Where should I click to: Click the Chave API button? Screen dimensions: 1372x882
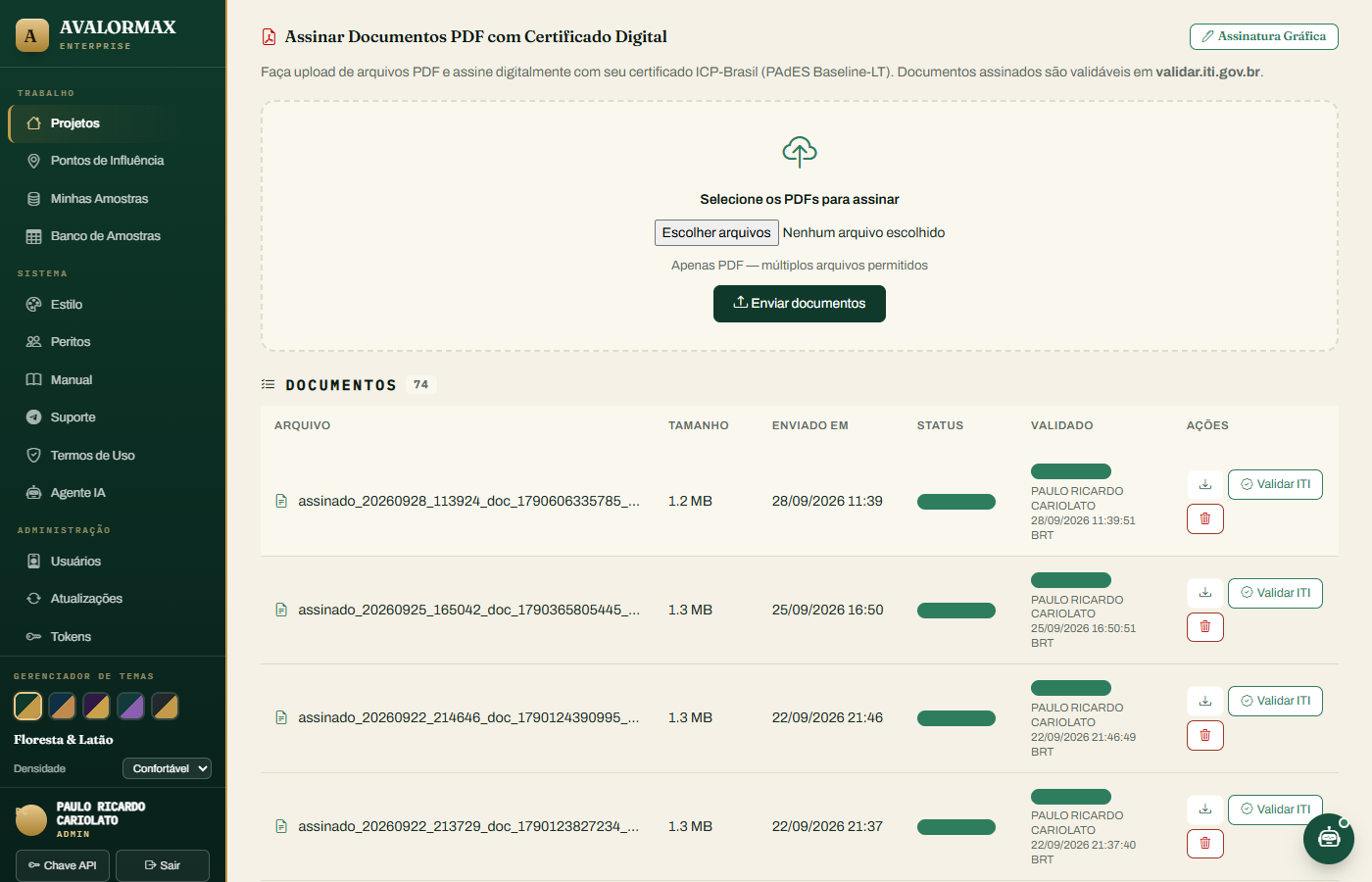pyautogui.click(x=63, y=865)
